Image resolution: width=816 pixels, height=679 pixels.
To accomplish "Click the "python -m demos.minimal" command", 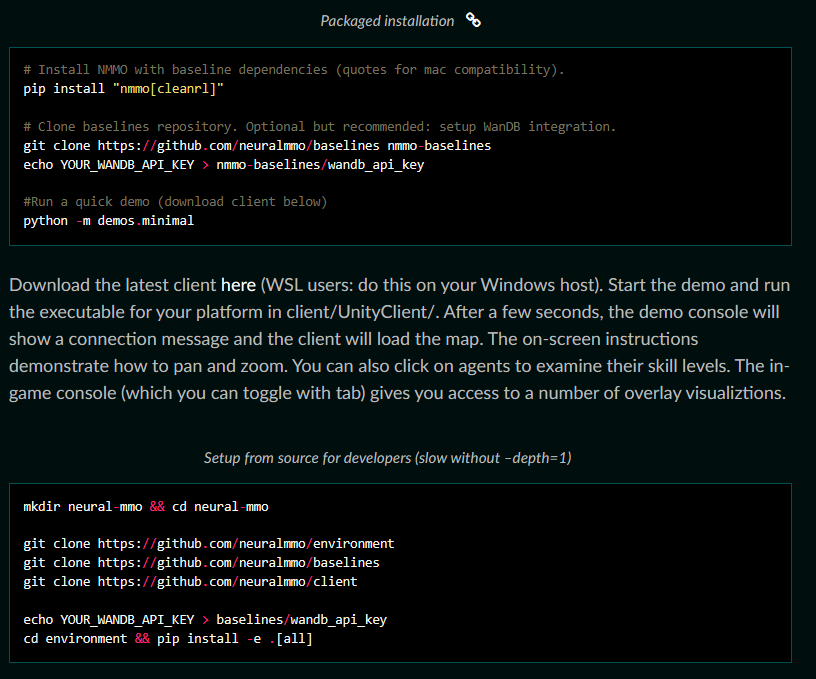I will pyautogui.click(x=109, y=221).
